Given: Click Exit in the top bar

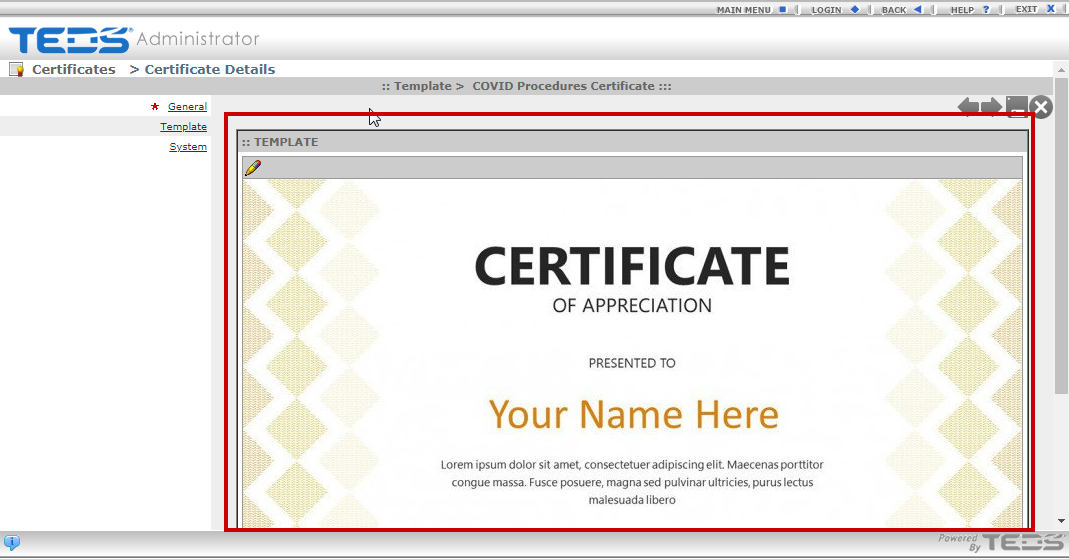Looking at the screenshot, I should (x=1034, y=10).
